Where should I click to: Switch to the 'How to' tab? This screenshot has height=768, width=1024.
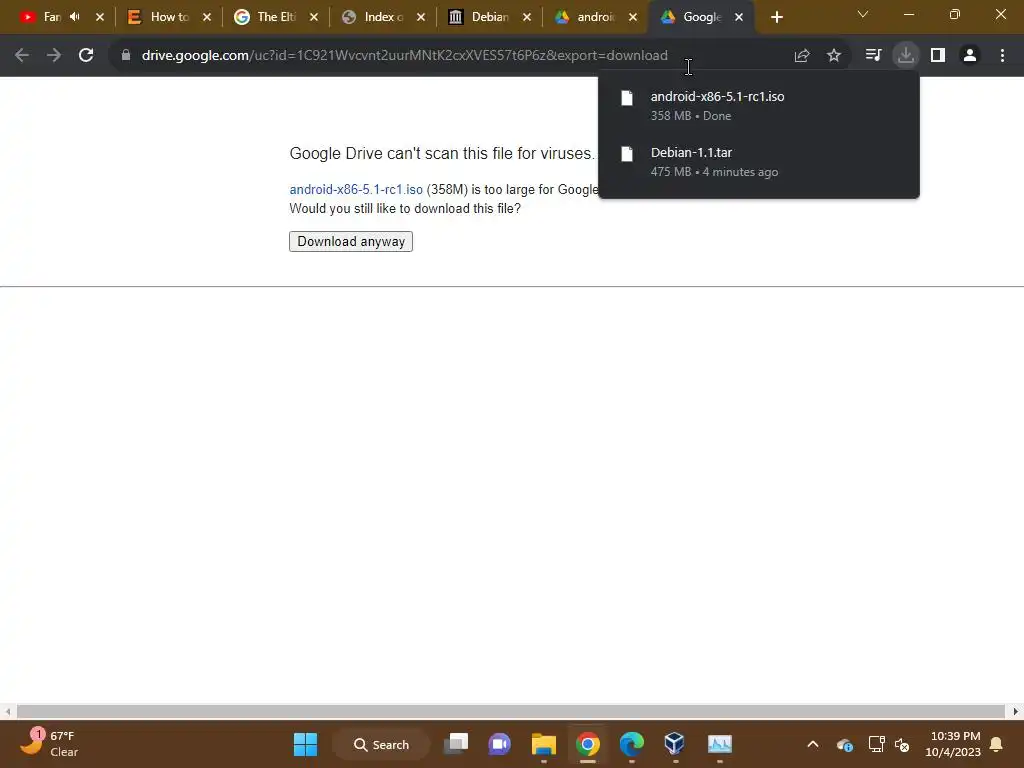(x=169, y=17)
